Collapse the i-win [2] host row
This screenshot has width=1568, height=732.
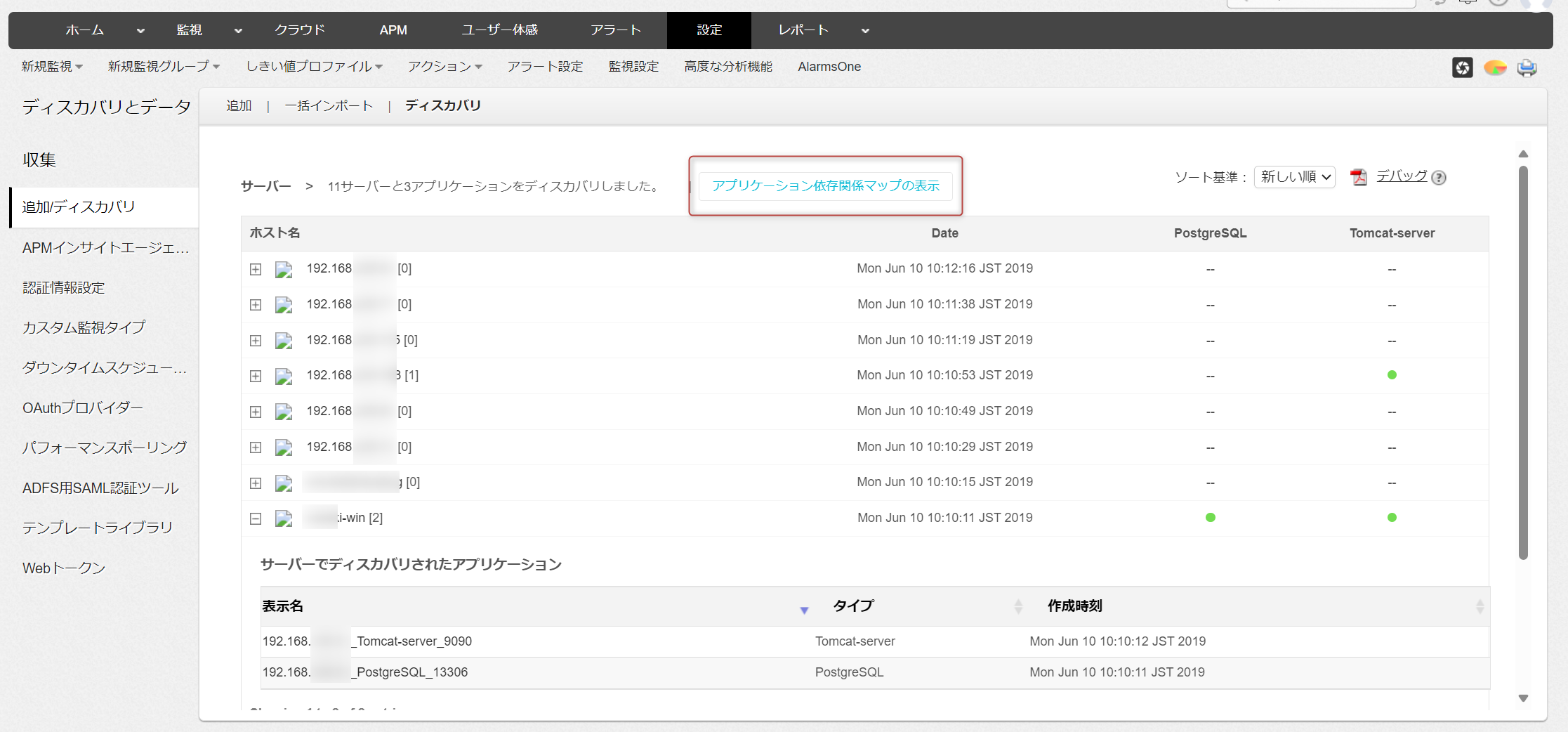click(x=256, y=518)
